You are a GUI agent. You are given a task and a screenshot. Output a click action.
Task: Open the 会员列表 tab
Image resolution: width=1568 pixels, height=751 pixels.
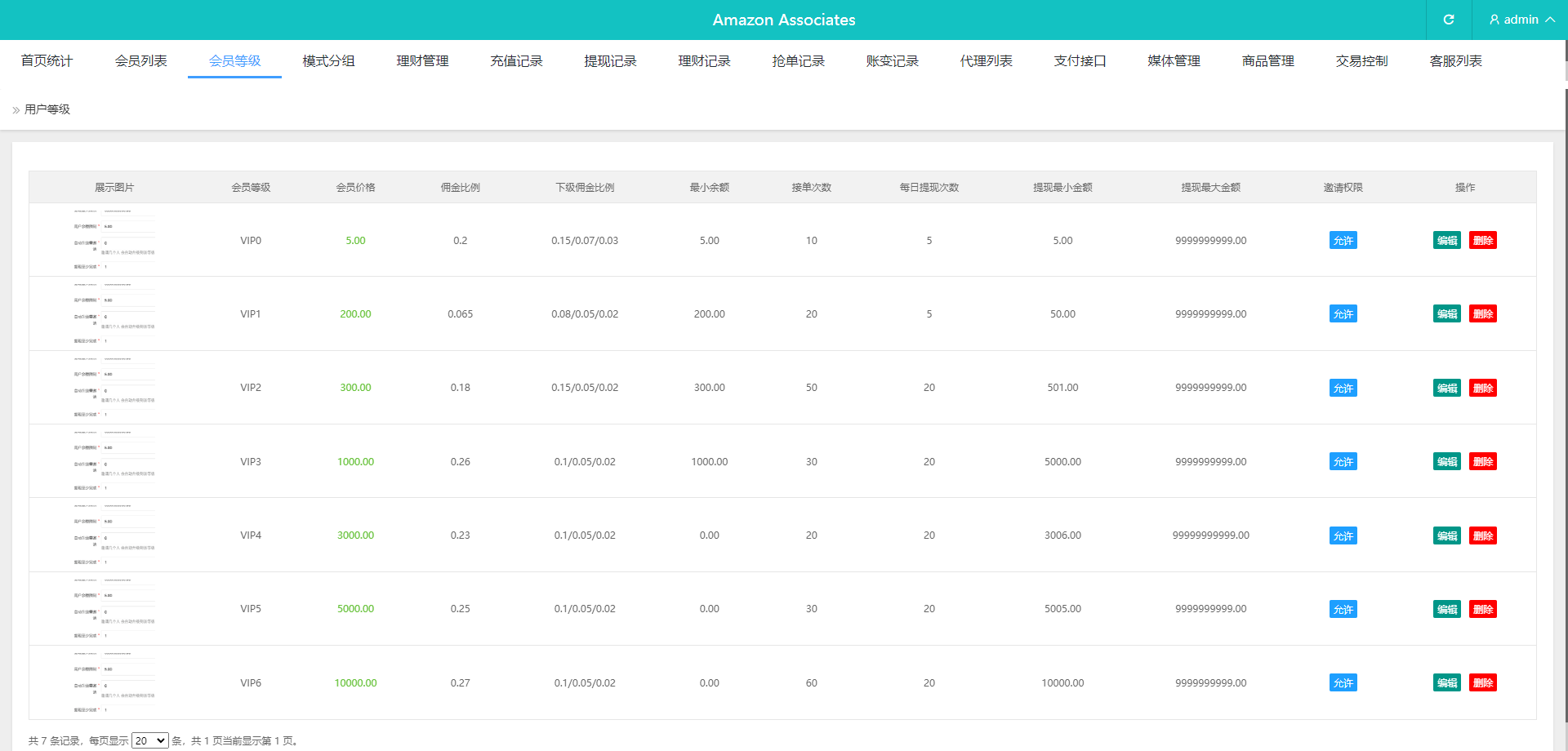click(x=140, y=61)
